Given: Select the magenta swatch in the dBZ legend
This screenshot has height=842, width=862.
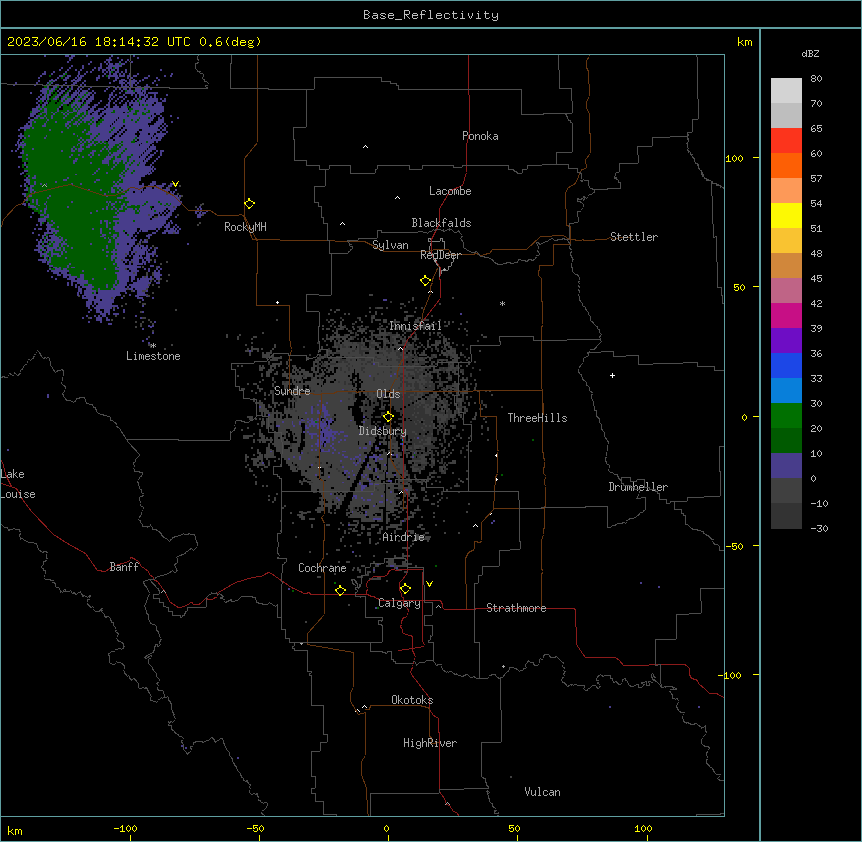Looking at the screenshot, I should pos(786,315).
